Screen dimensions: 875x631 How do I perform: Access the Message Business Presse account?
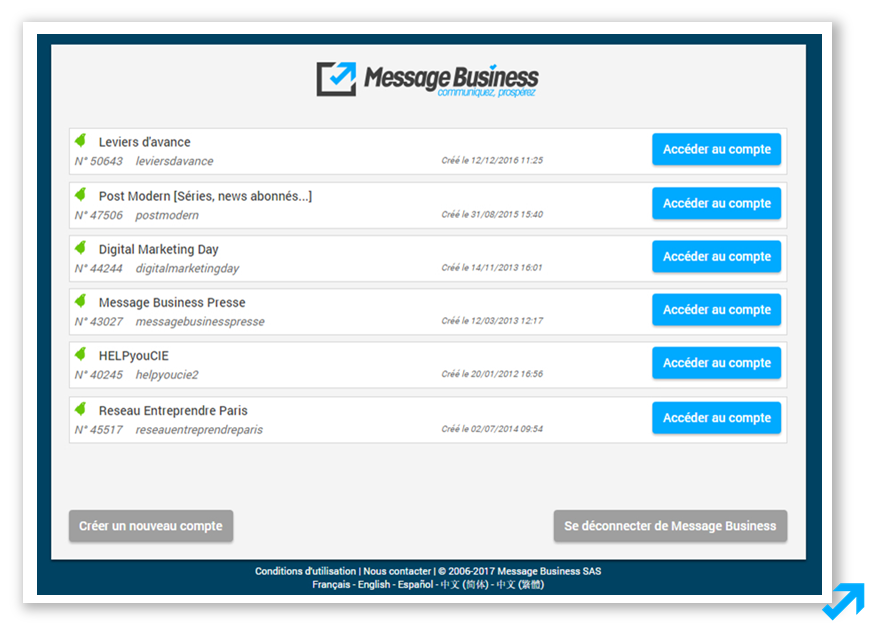717,310
